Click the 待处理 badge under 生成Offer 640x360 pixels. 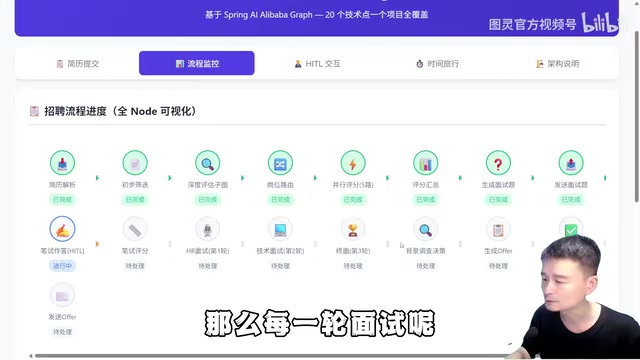(498, 266)
